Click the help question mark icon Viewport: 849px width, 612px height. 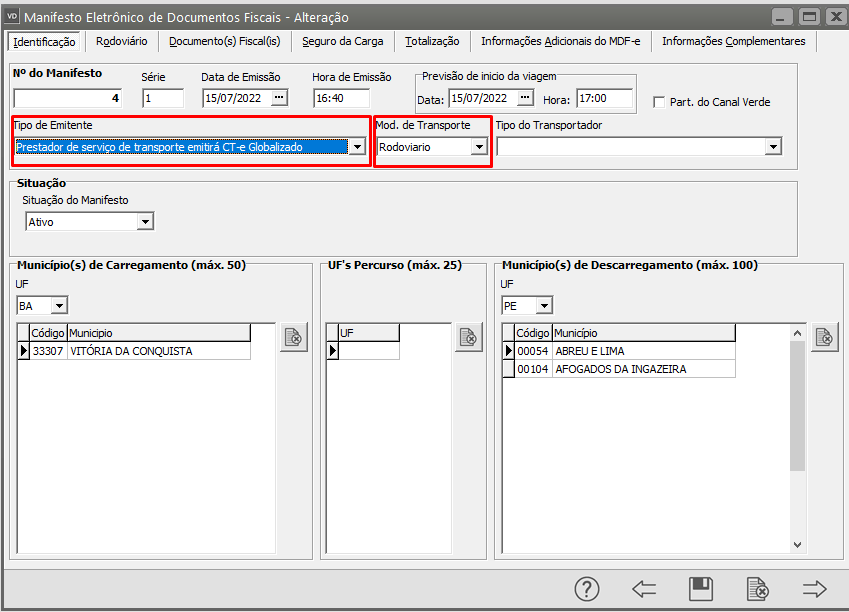click(587, 589)
